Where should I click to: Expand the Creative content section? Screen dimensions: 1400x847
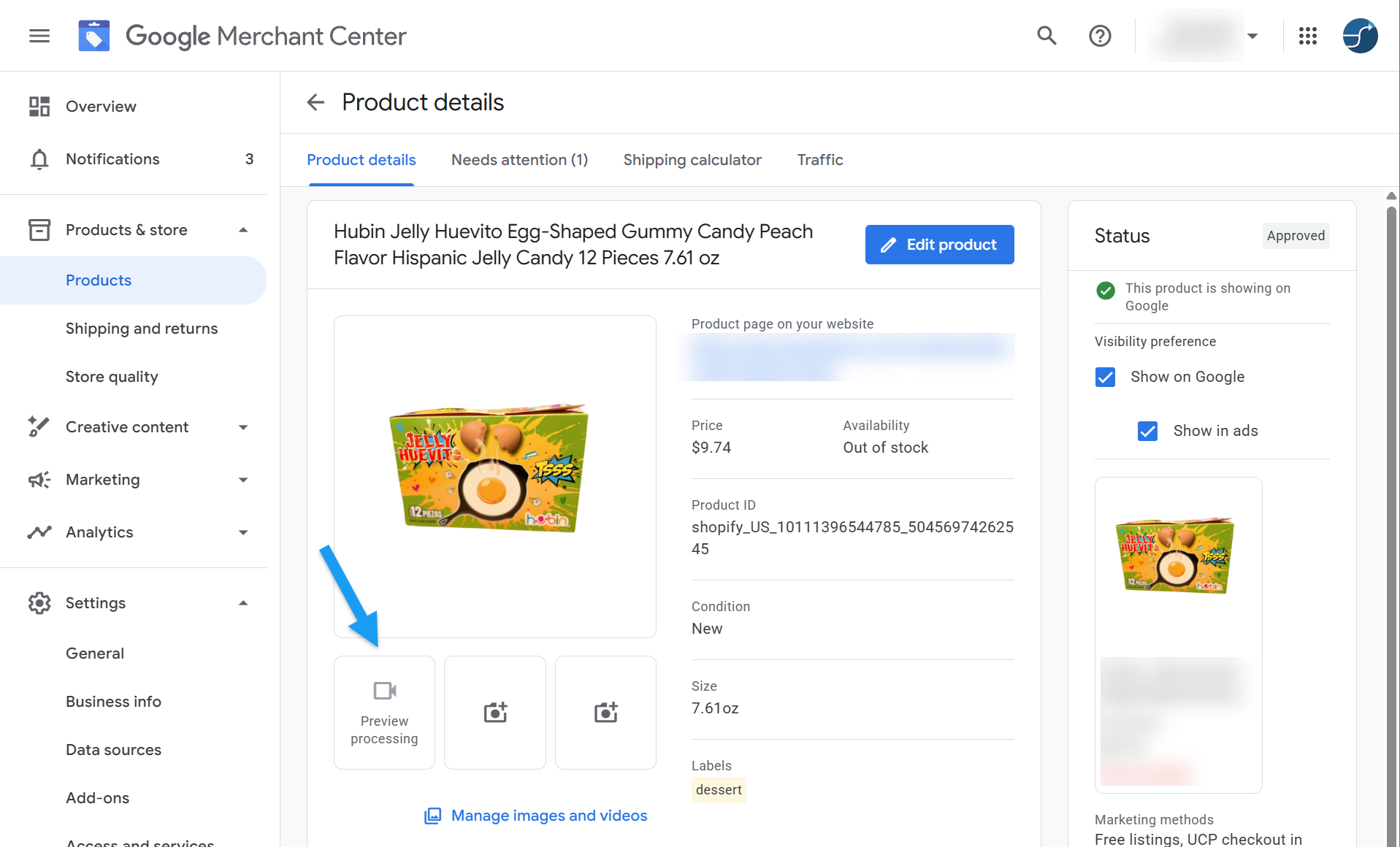tap(243, 427)
